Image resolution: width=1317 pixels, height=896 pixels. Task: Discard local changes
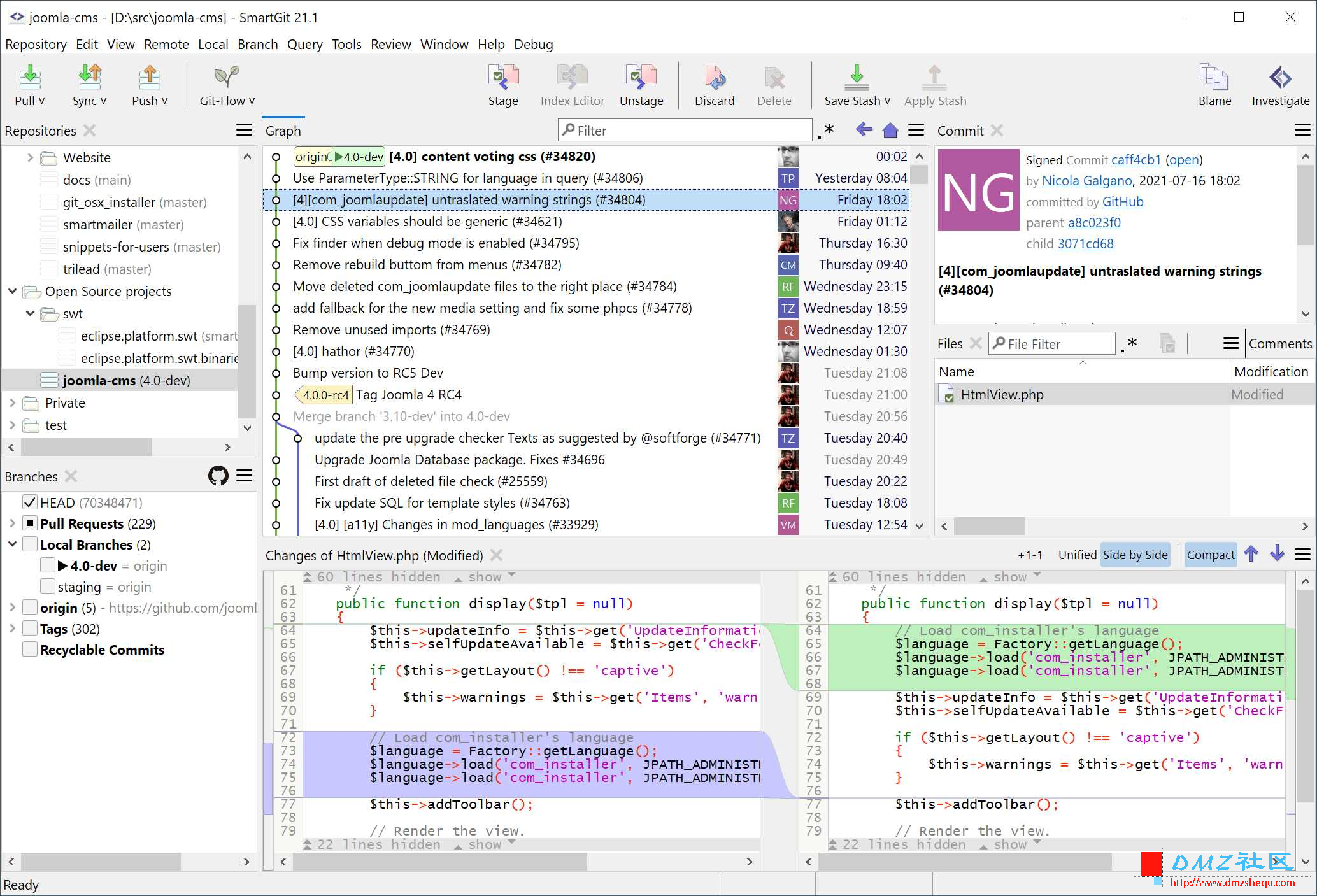[715, 85]
